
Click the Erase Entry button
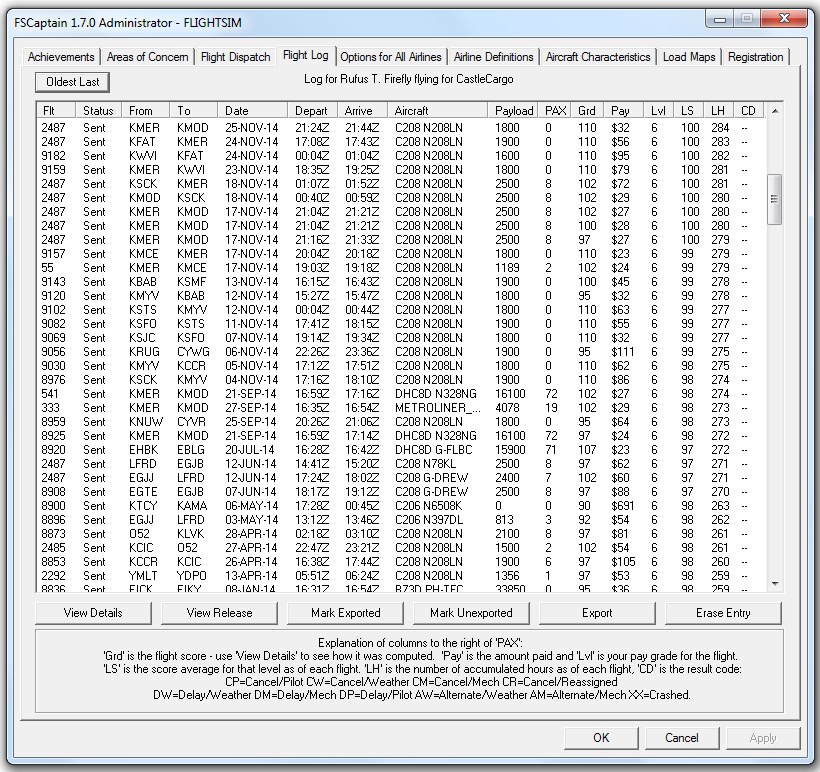[723, 613]
